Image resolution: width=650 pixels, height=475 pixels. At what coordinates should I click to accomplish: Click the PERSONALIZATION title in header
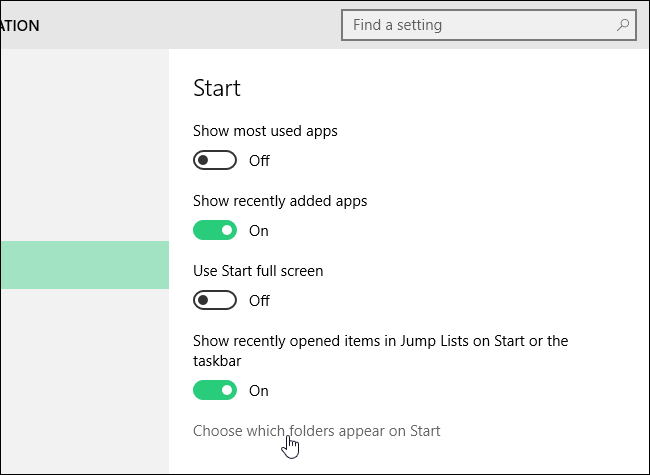coord(19,26)
